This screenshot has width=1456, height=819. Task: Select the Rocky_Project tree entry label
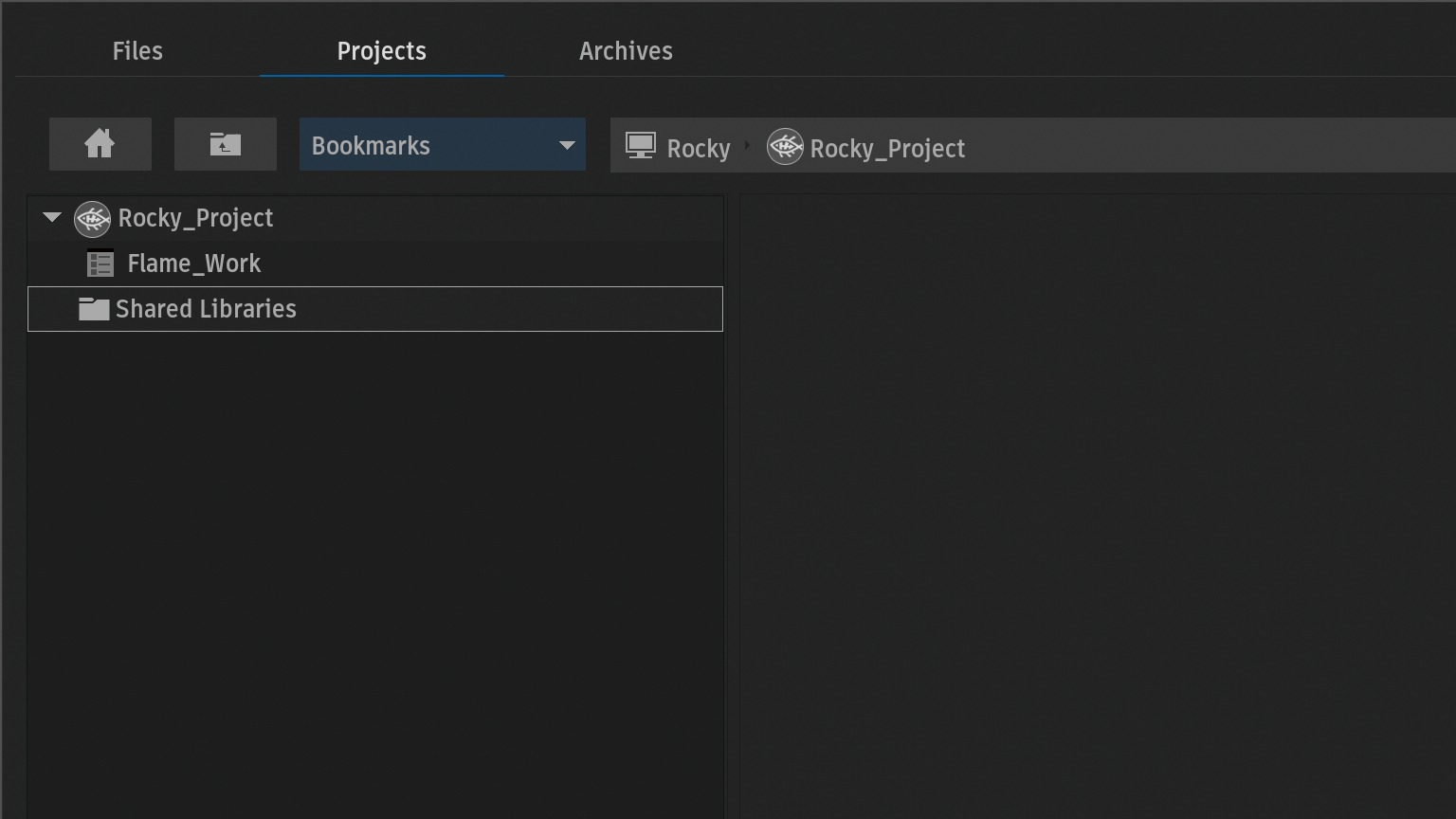(x=195, y=219)
